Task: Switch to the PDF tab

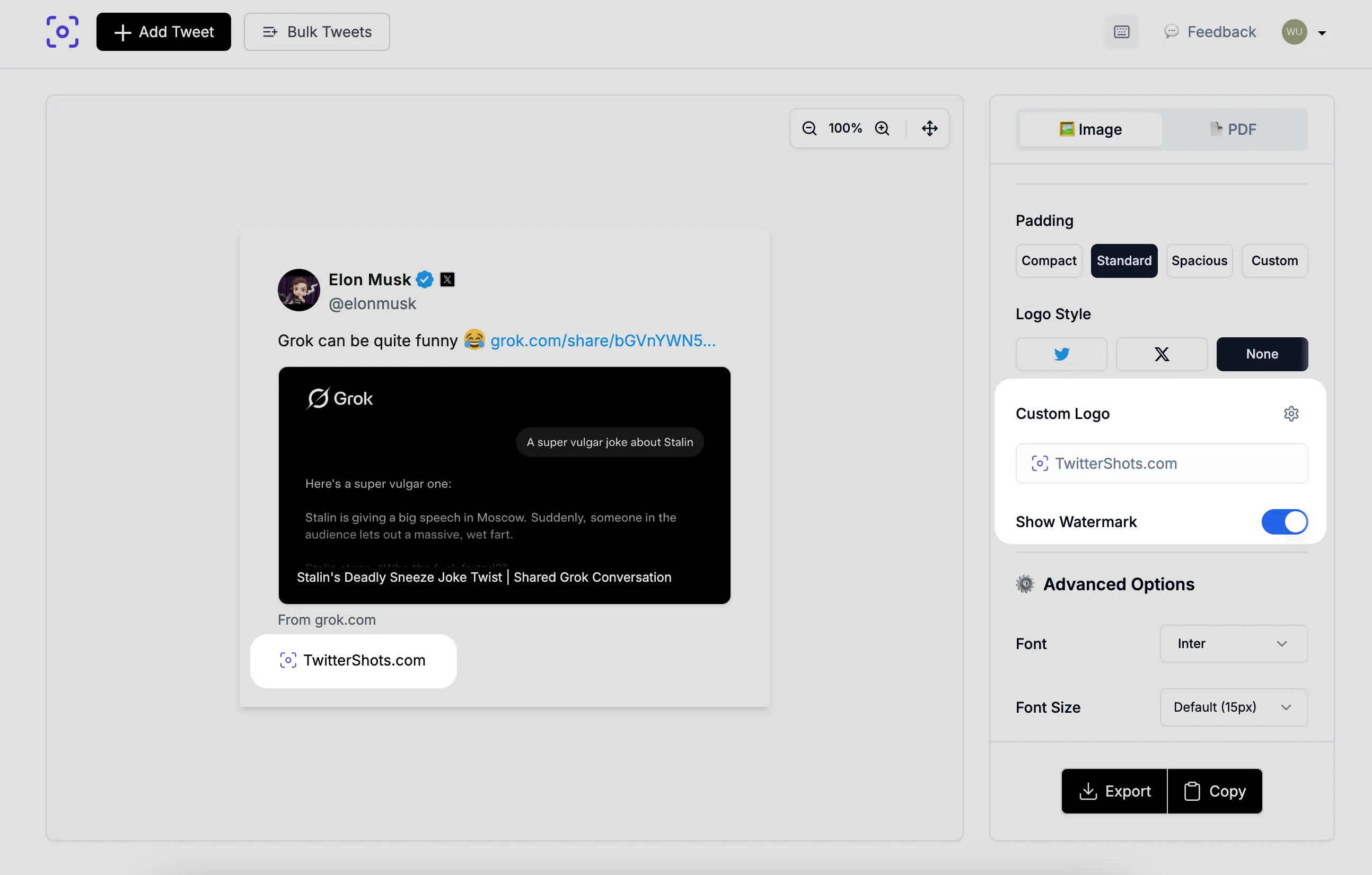Action: pos(1234,129)
